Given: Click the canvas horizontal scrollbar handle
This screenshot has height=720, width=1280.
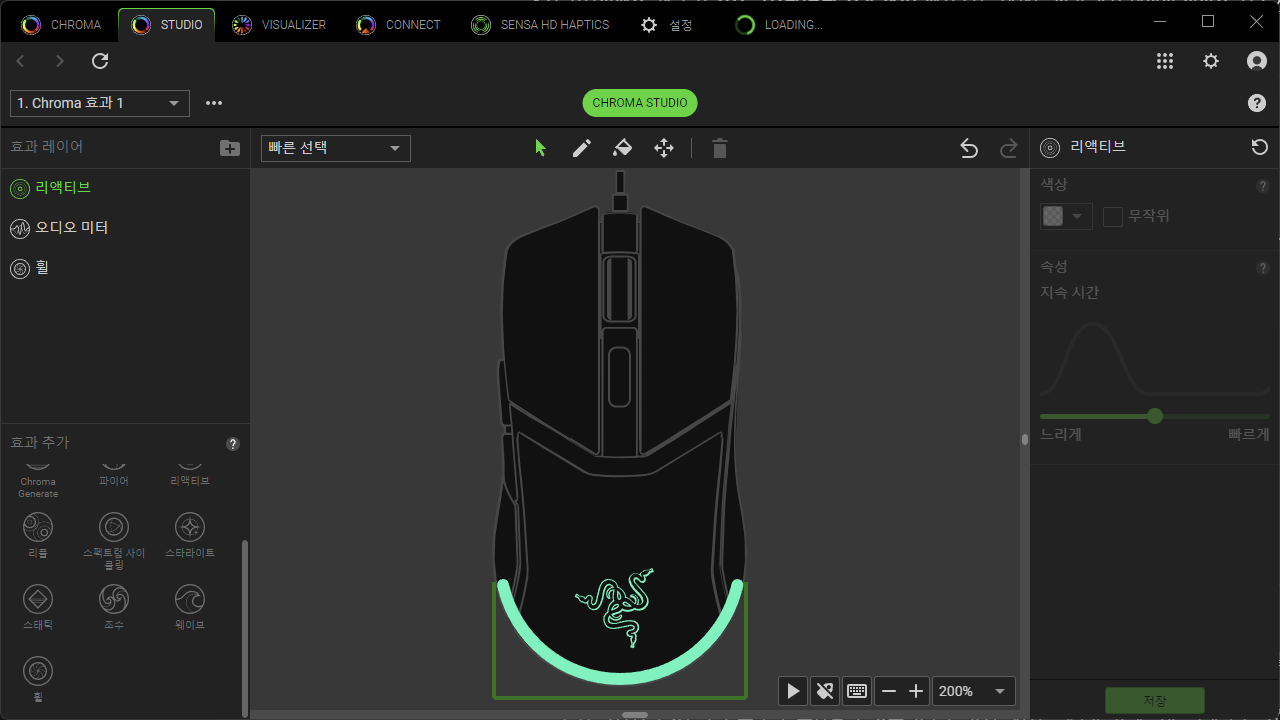Looking at the screenshot, I should (x=635, y=715).
